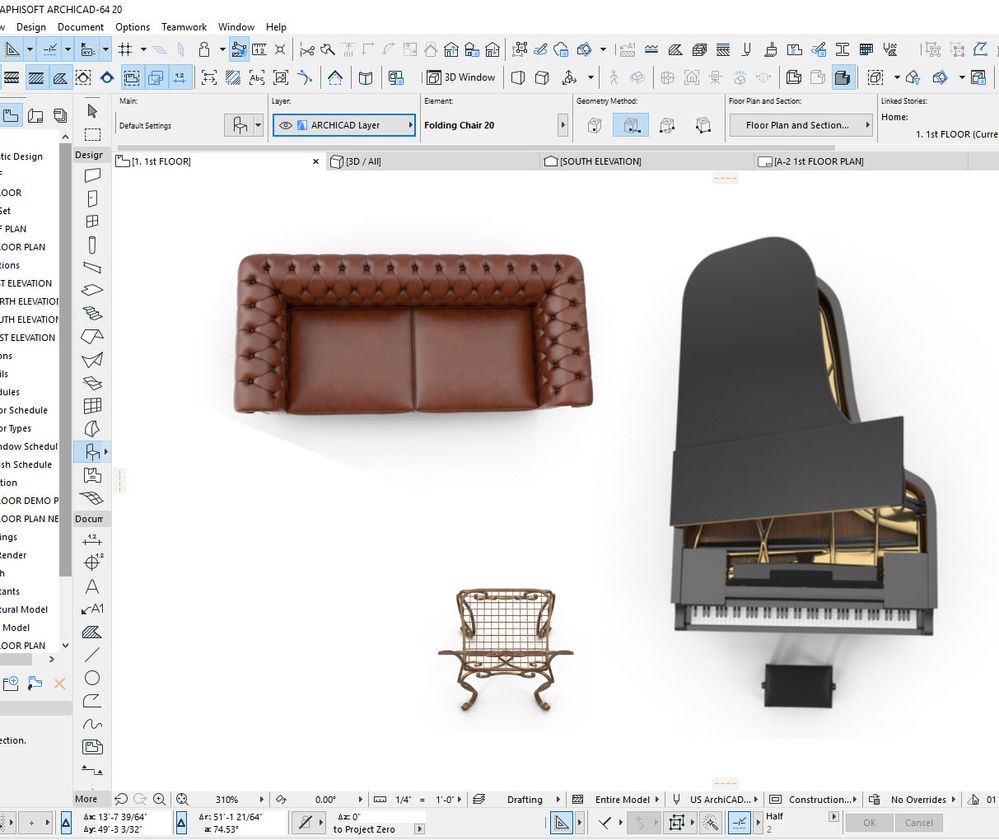Select third geometry method option
Viewport: 999px width, 840px height.
pos(667,126)
